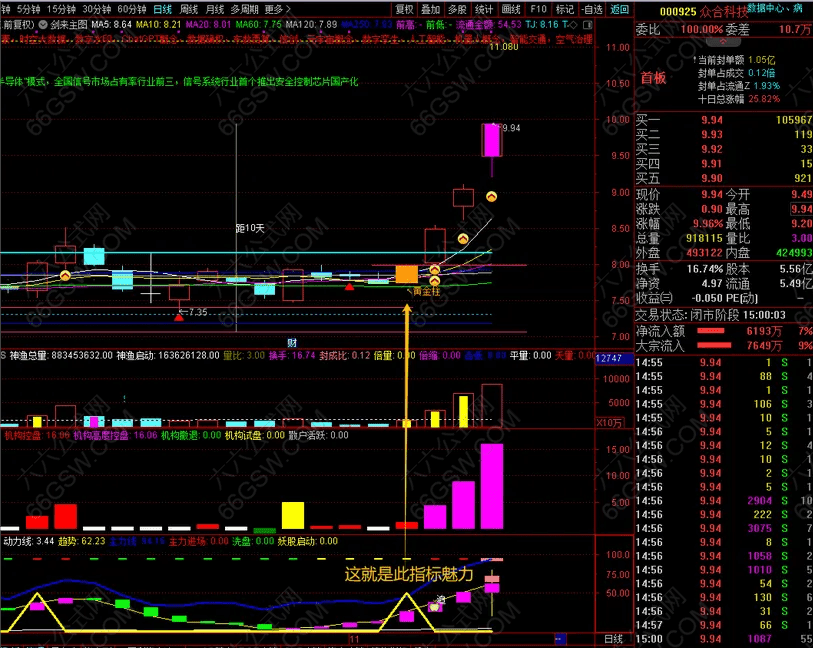The image size is (813, 648).
Task: Click the orange 黄金柱 candle
Action: [x=406, y=274]
